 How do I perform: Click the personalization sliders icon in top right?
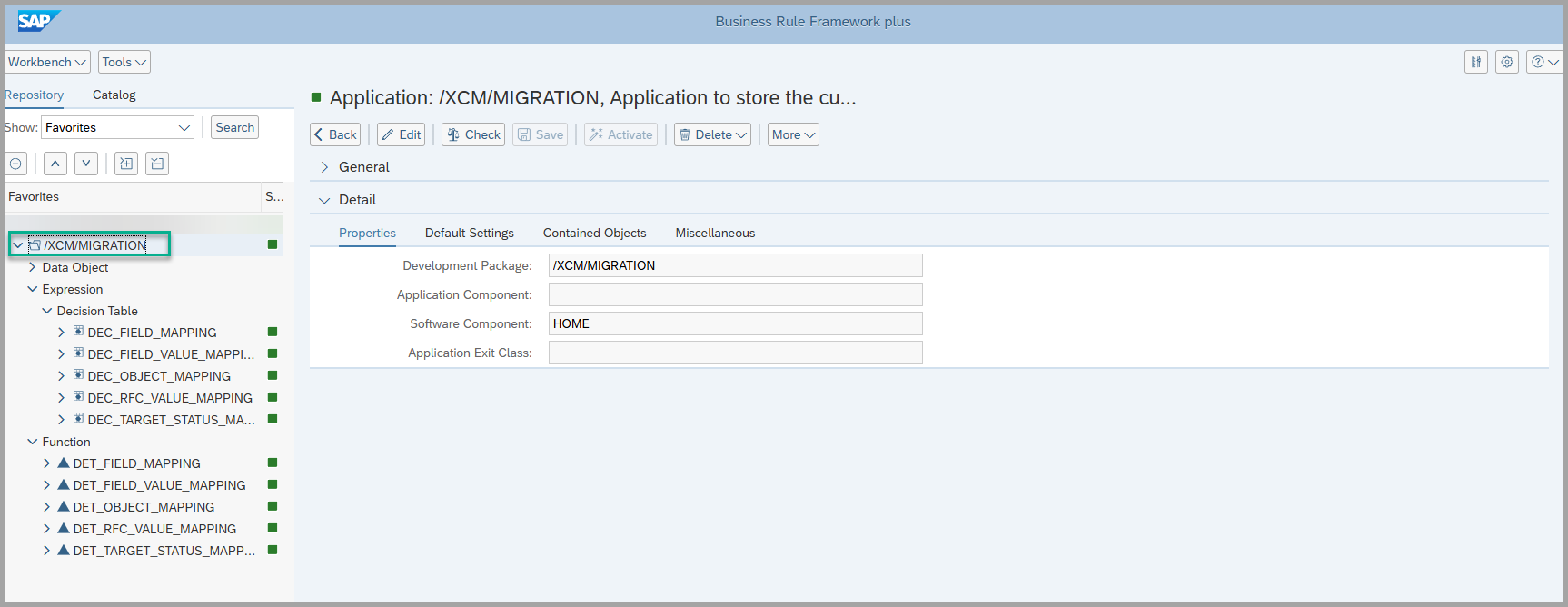pos(1476,62)
